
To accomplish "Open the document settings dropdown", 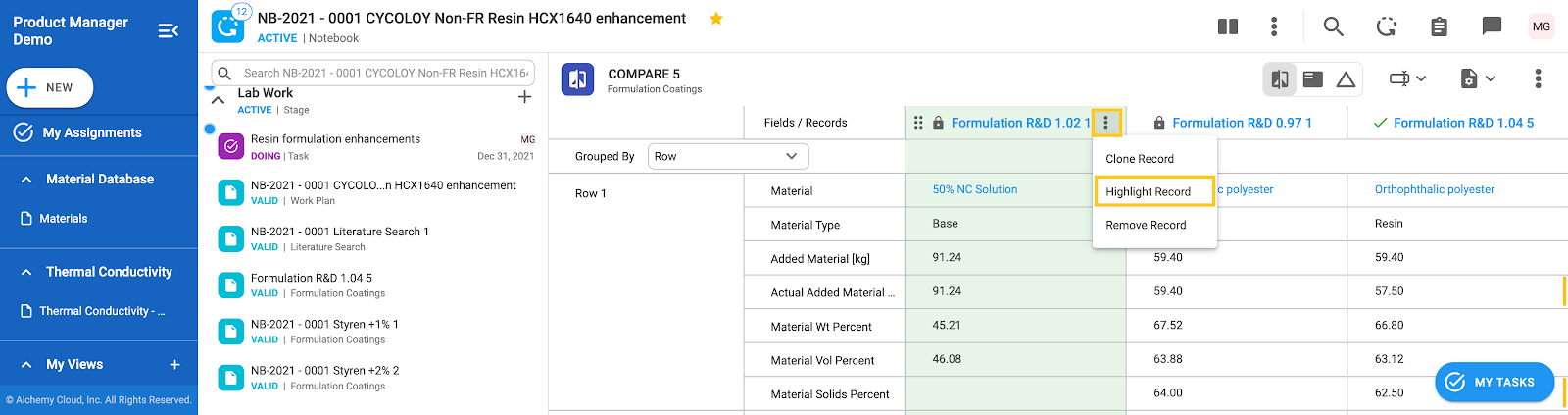I will [x=1478, y=78].
